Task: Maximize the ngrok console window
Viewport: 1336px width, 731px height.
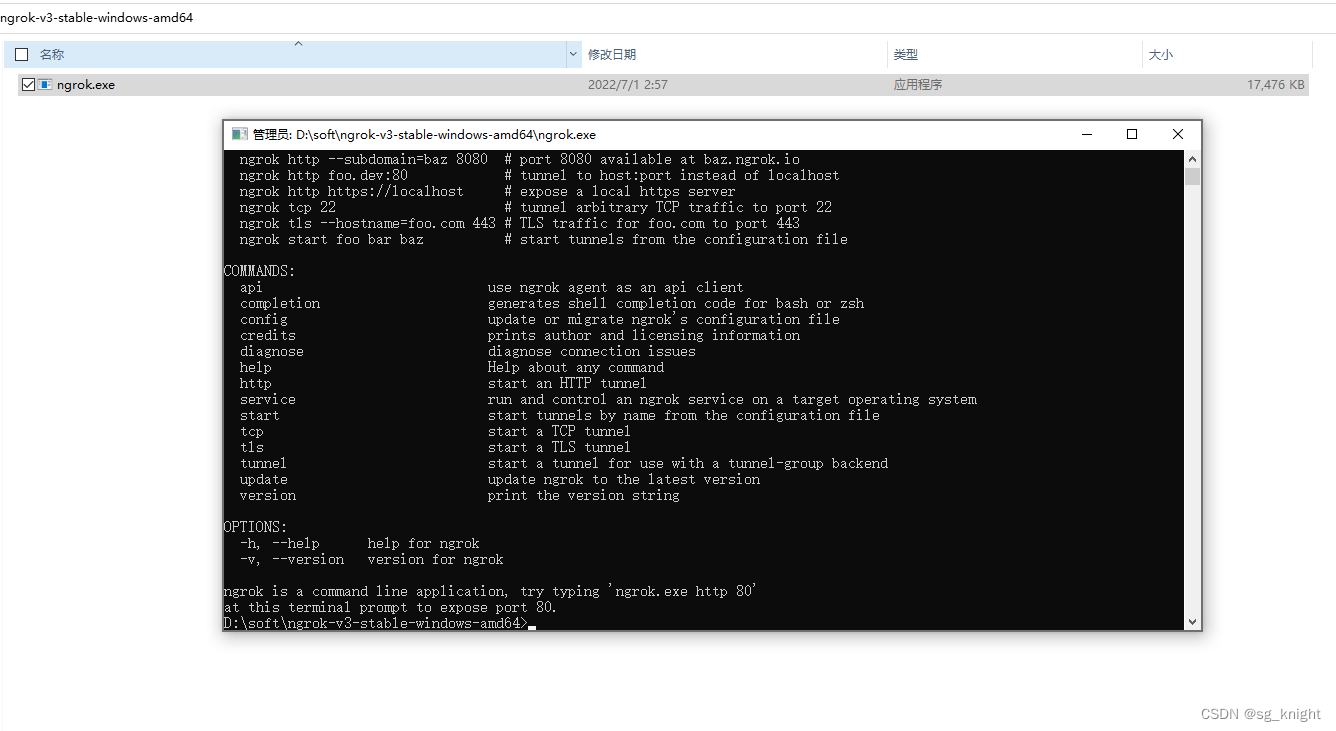Action: coord(1132,134)
